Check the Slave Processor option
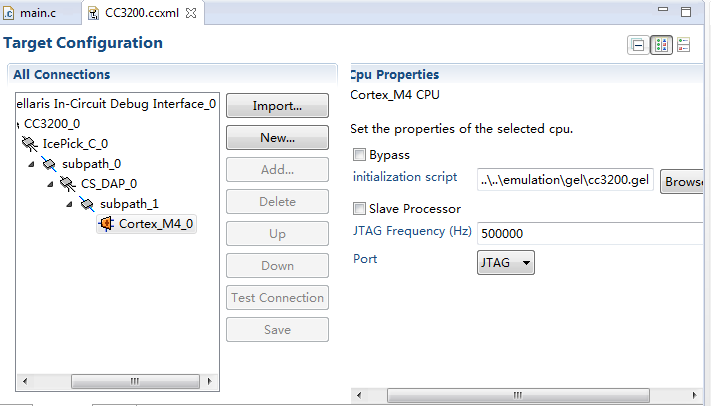This screenshot has height=406, width=711. [359, 209]
